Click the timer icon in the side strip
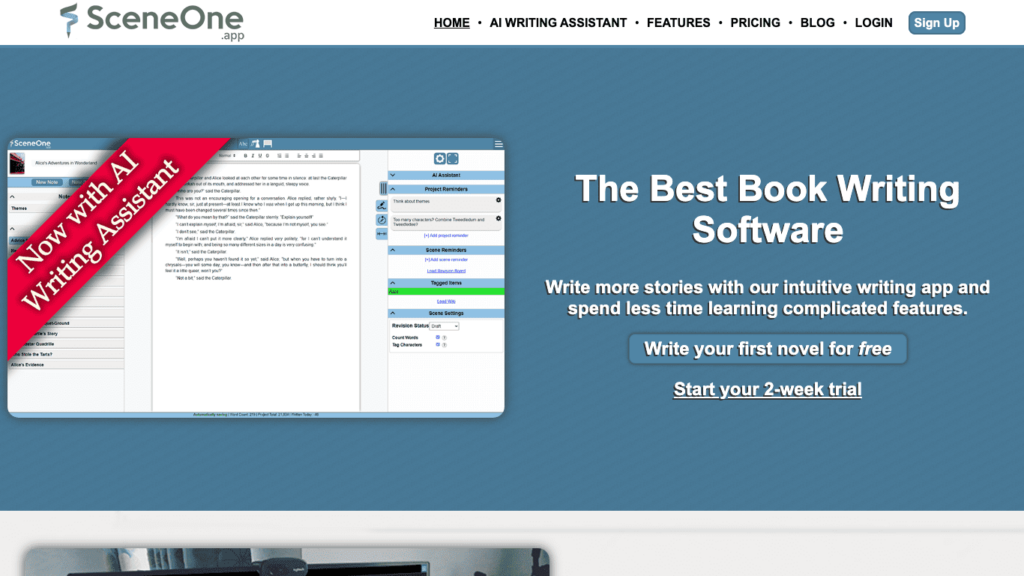 pos(382,219)
